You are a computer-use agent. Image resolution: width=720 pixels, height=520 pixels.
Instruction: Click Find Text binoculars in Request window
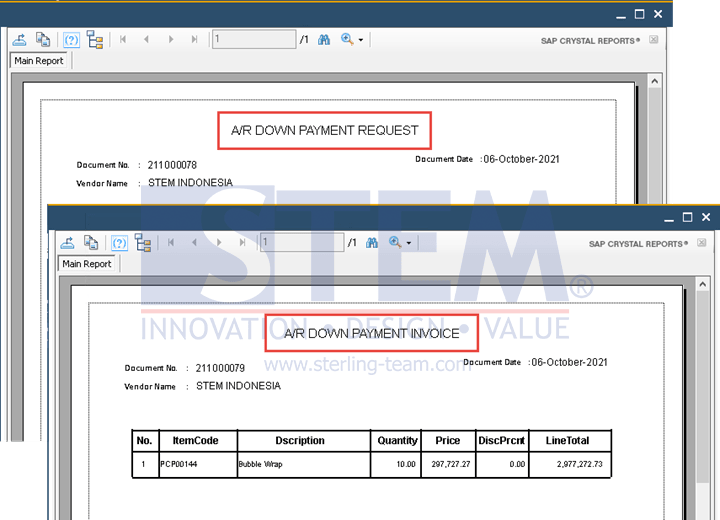[x=324, y=40]
